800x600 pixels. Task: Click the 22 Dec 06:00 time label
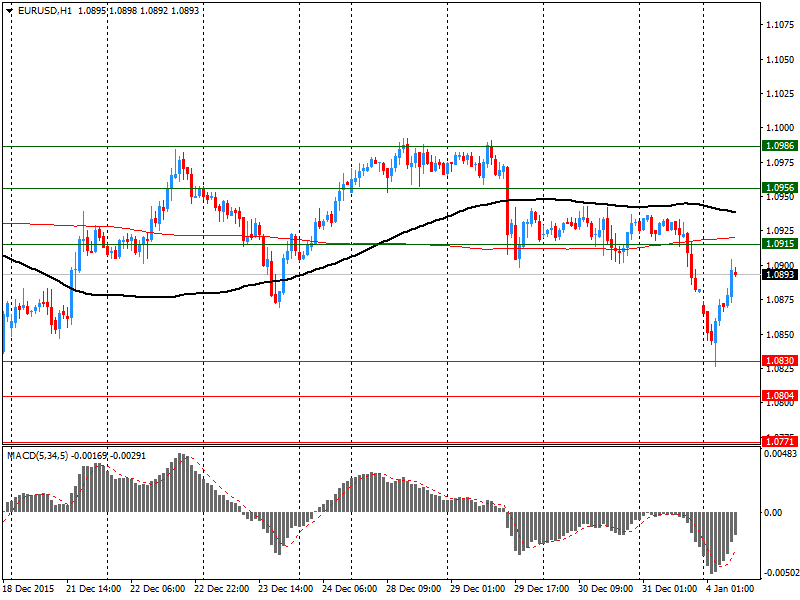pyautogui.click(x=158, y=589)
